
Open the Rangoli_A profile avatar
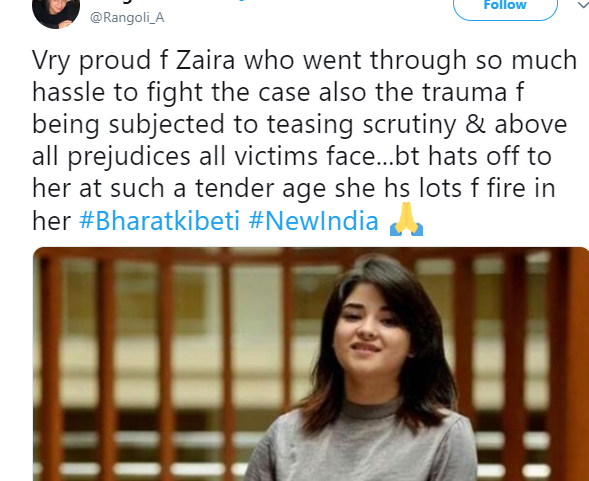pyautogui.click(x=56, y=13)
